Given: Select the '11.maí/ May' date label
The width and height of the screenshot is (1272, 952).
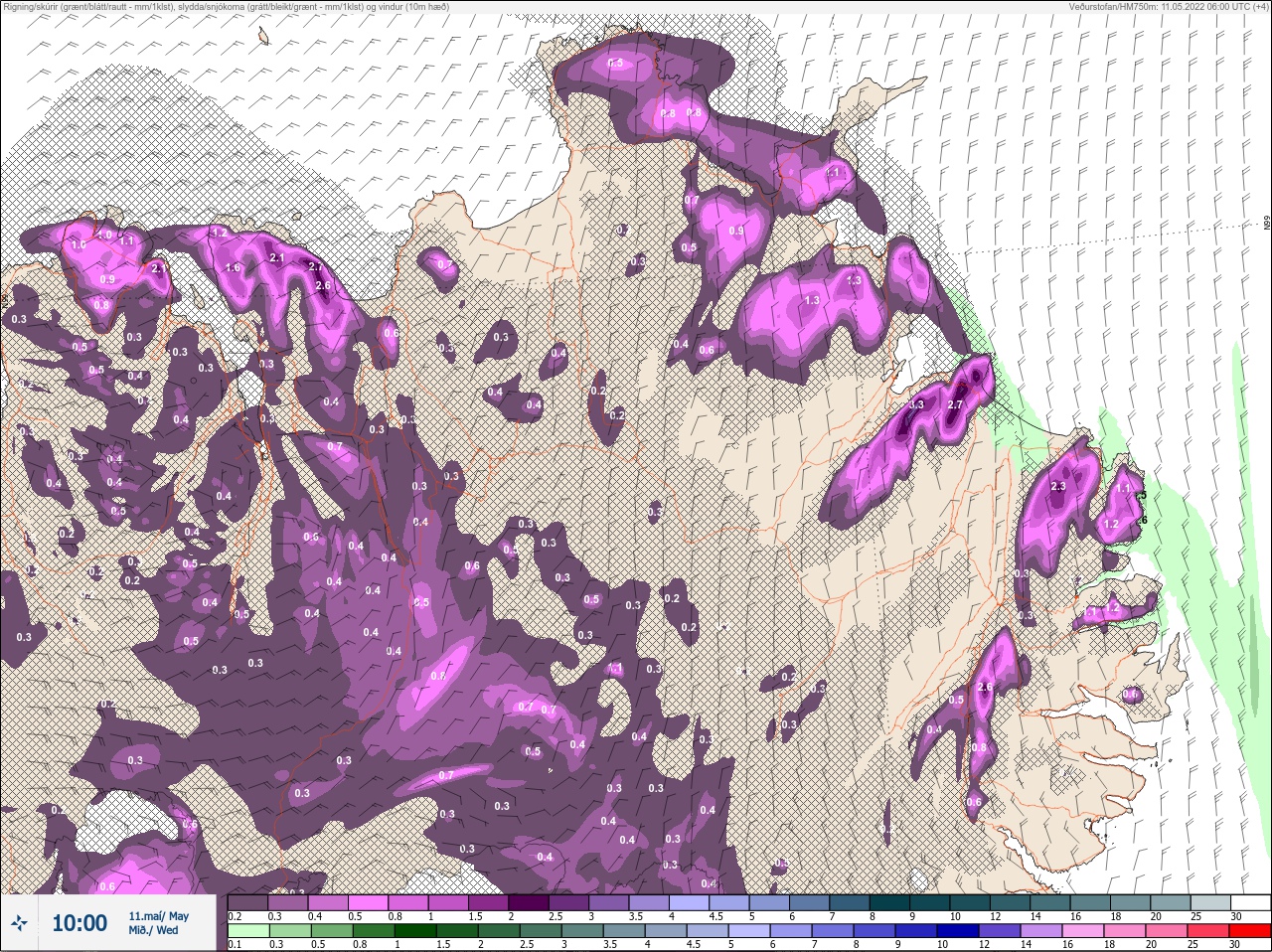Looking at the screenshot, I should 159,916.
